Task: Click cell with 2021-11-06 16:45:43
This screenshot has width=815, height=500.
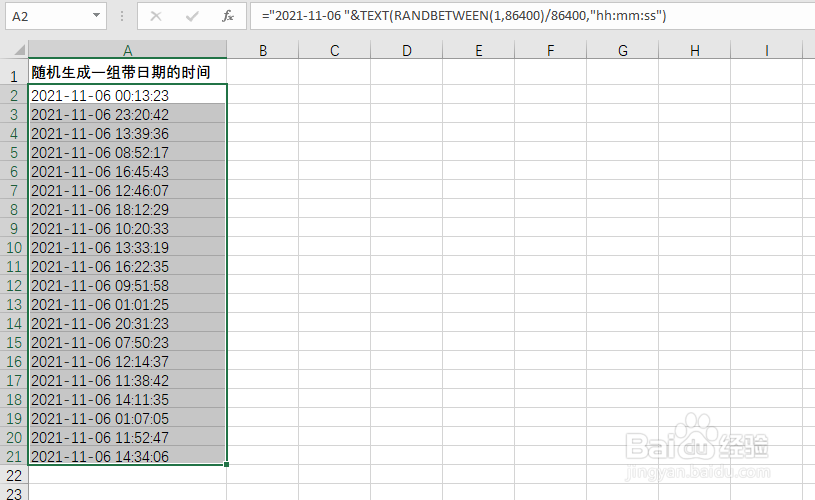Action: coord(127,172)
